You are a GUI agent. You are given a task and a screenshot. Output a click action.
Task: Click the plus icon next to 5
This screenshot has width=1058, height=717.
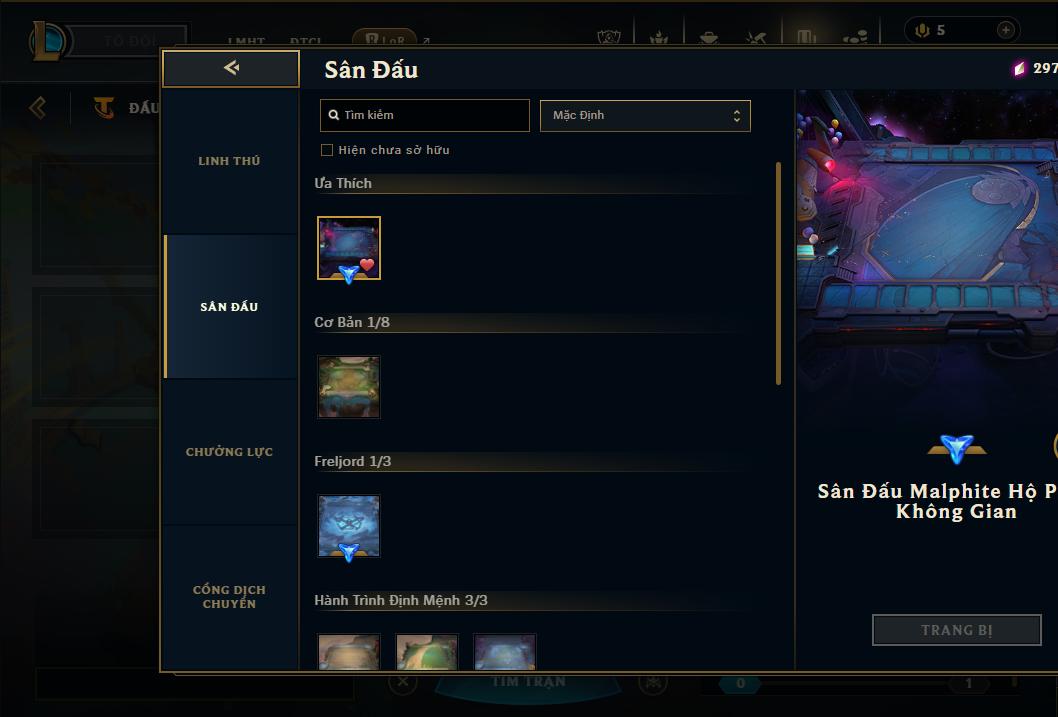pos(1005,30)
